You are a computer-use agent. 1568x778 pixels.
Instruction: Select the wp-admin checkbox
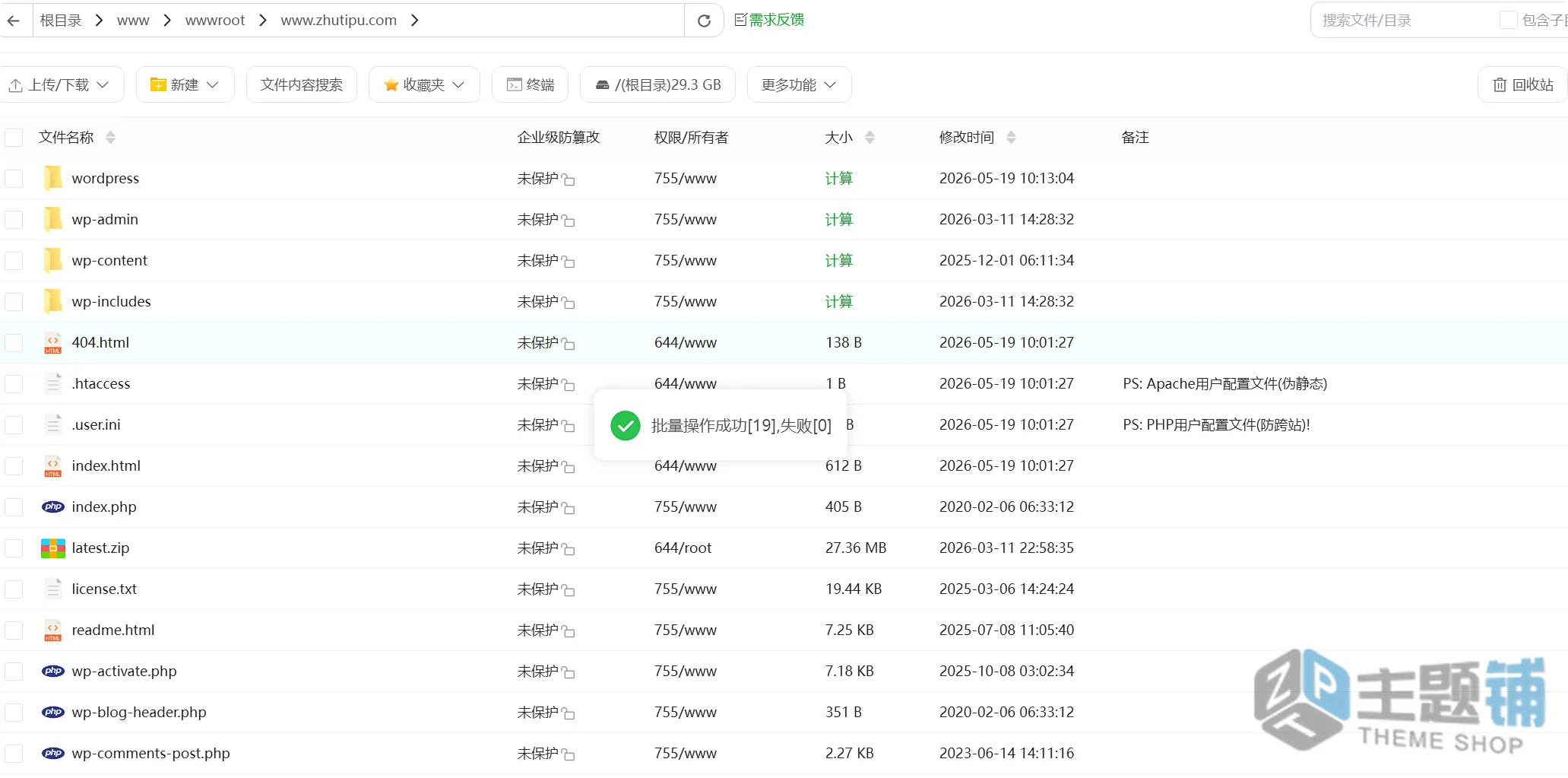(14, 220)
